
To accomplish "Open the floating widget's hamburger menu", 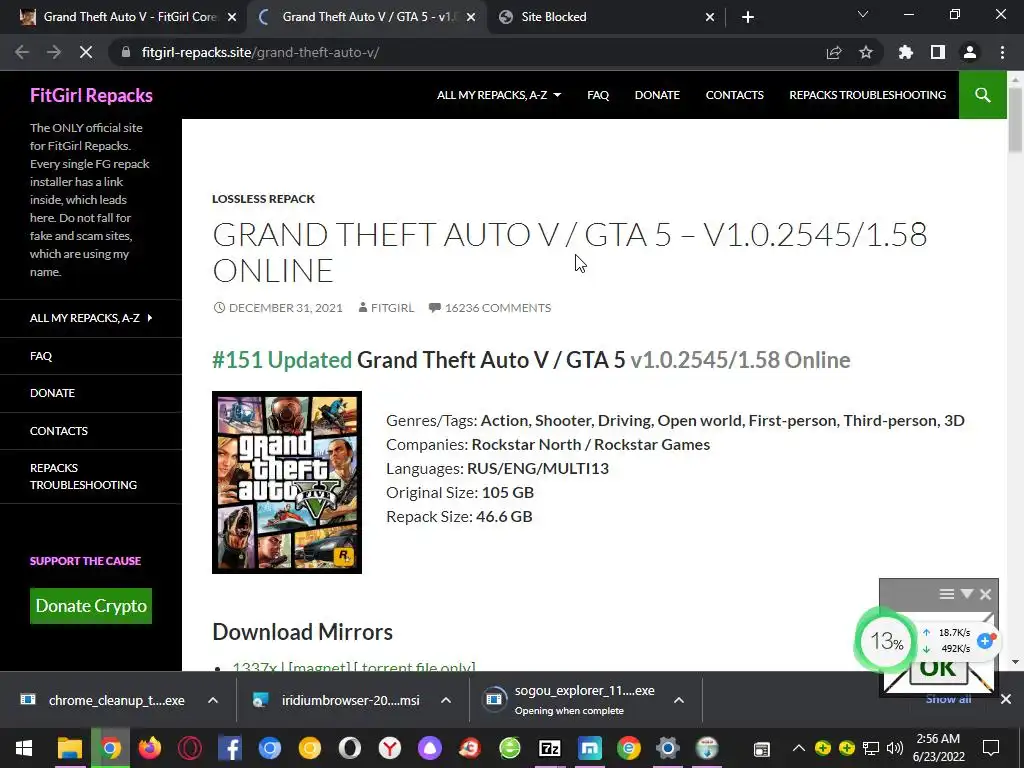I will click(947, 594).
